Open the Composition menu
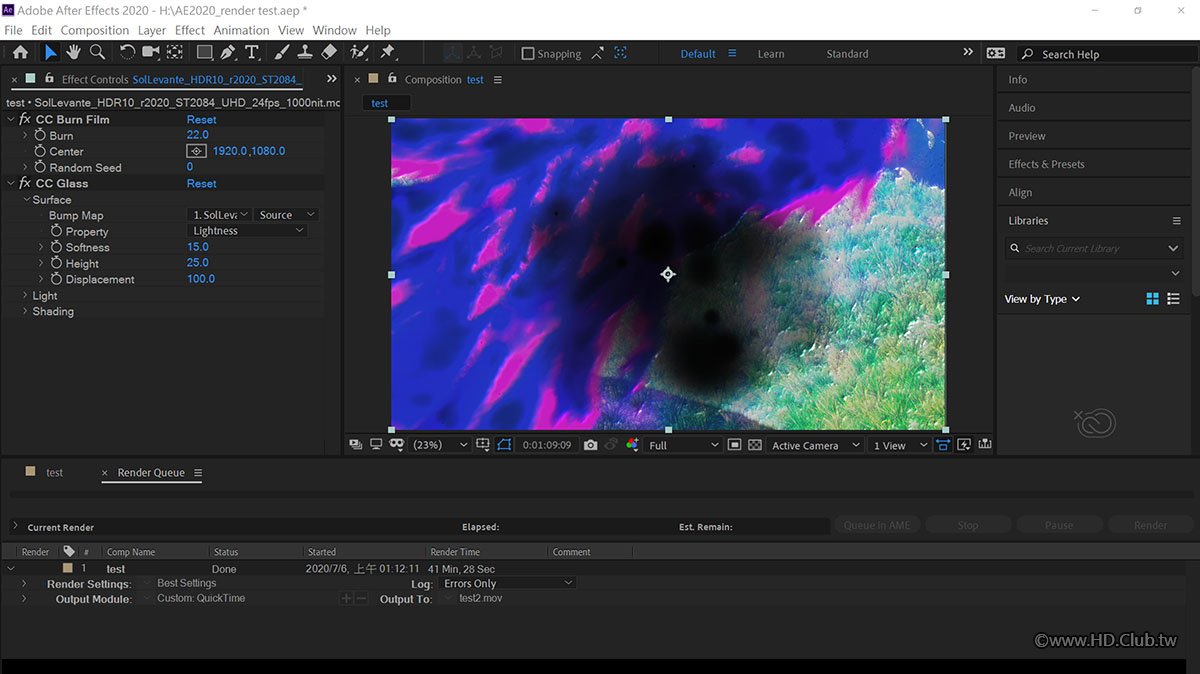This screenshot has width=1200, height=674. (94, 30)
